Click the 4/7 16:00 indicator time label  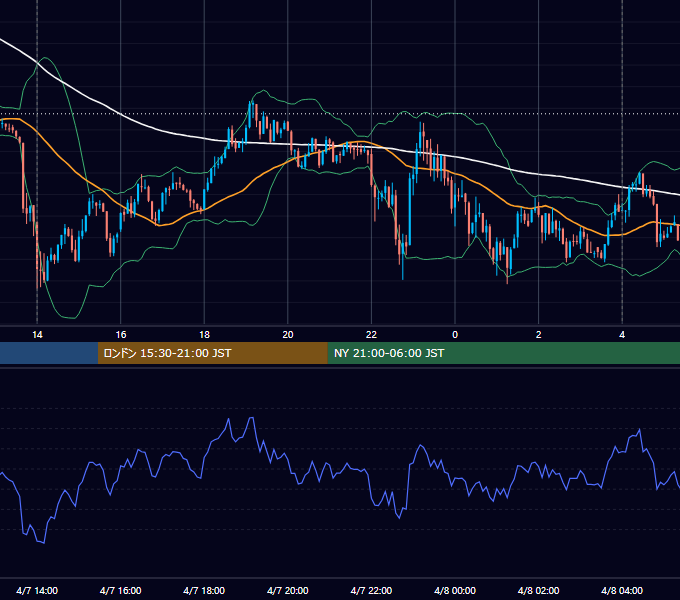[x=121, y=590]
